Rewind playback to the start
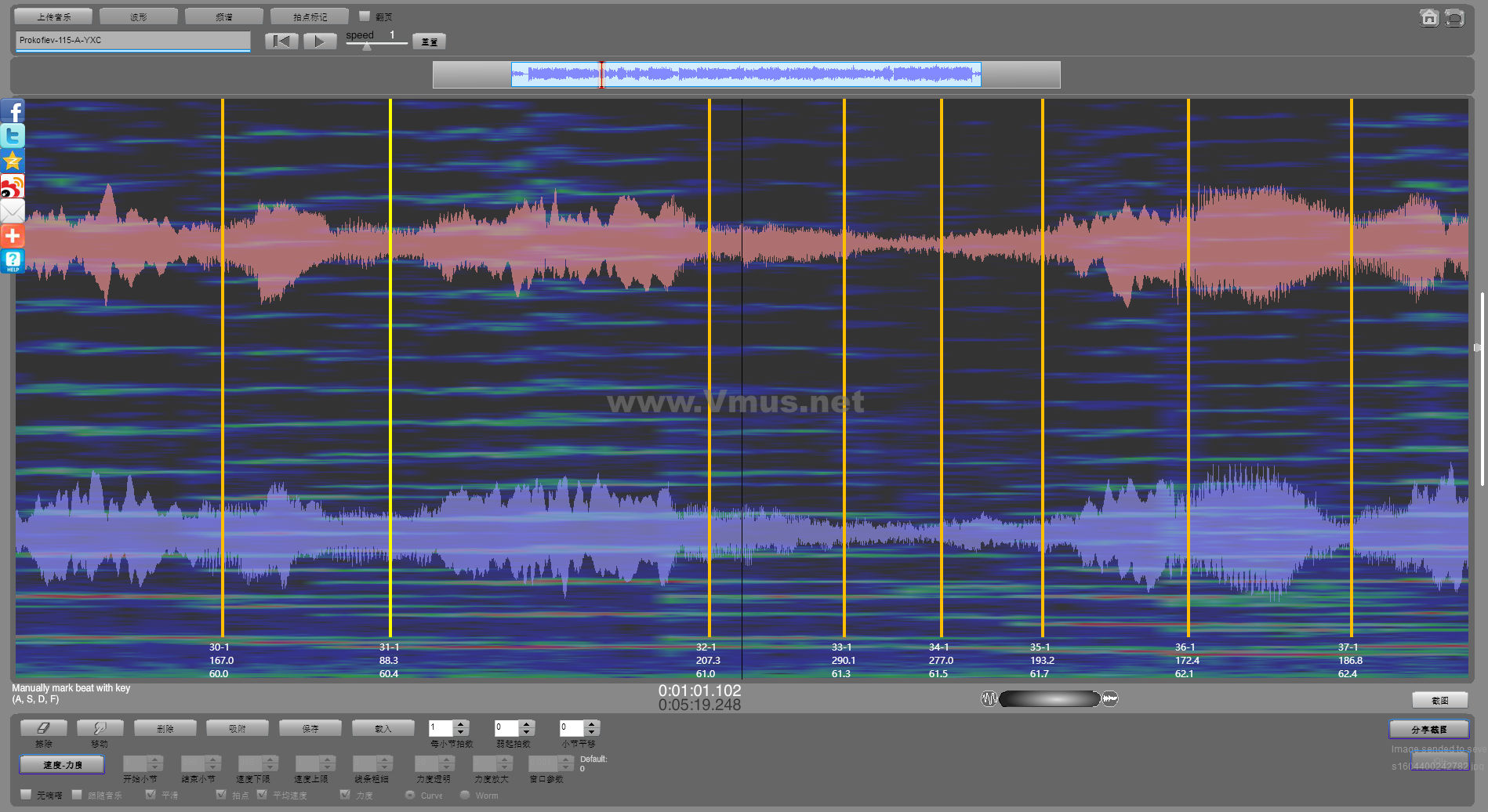 pos(281,42)
